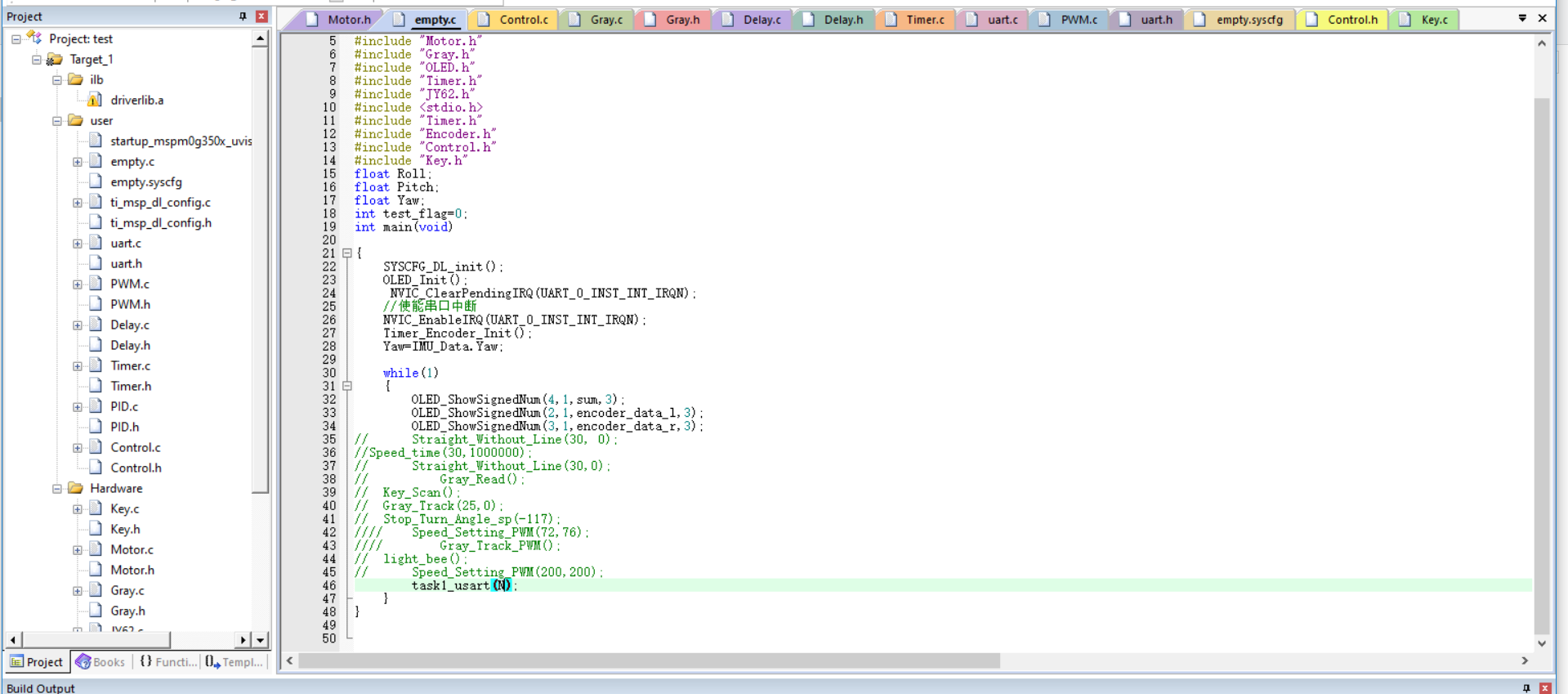
Task: Switch to the PWM.c editor tab
Action: click(x=1069, y=20)
